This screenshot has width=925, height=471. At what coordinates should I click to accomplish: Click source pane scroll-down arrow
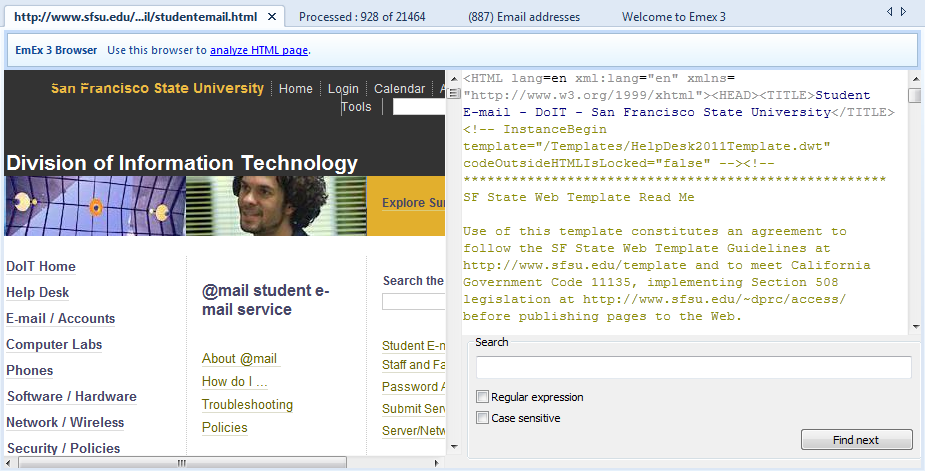tap(915, 326)
